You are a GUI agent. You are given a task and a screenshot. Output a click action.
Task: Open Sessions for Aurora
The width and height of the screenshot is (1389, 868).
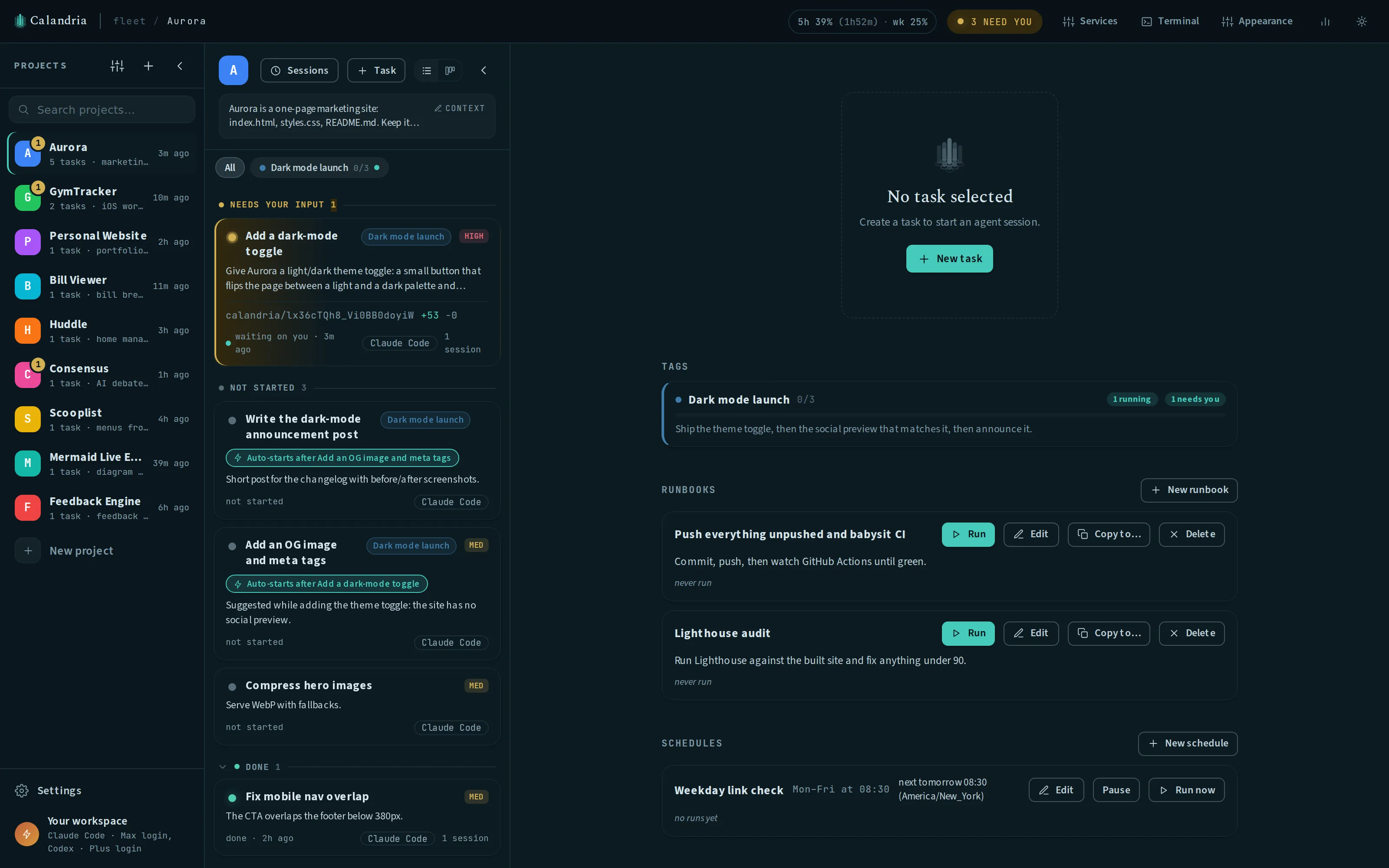[x=300, y=71]
